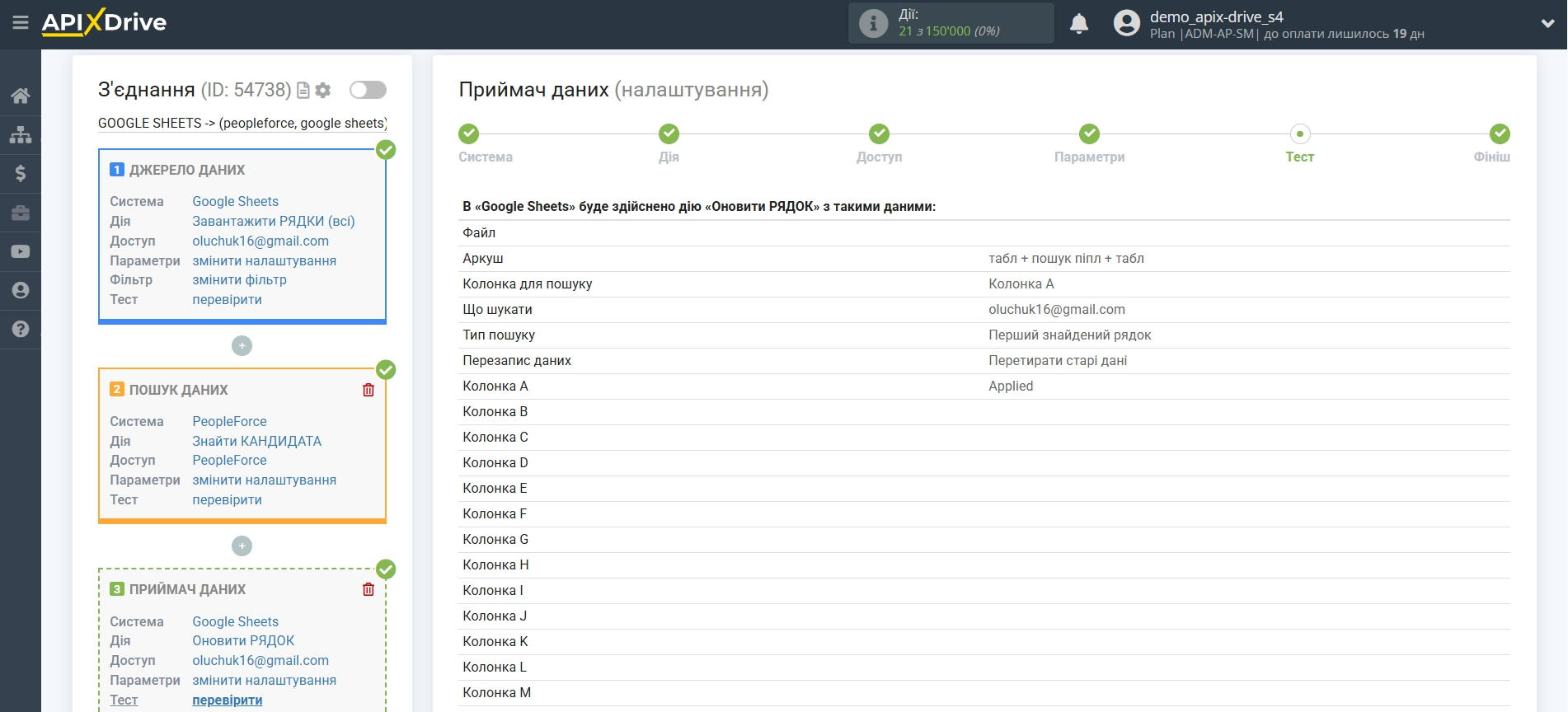Viewport: 1568px width, 712px height.
Task: Click the Файл row label
Action: (479, 232)
